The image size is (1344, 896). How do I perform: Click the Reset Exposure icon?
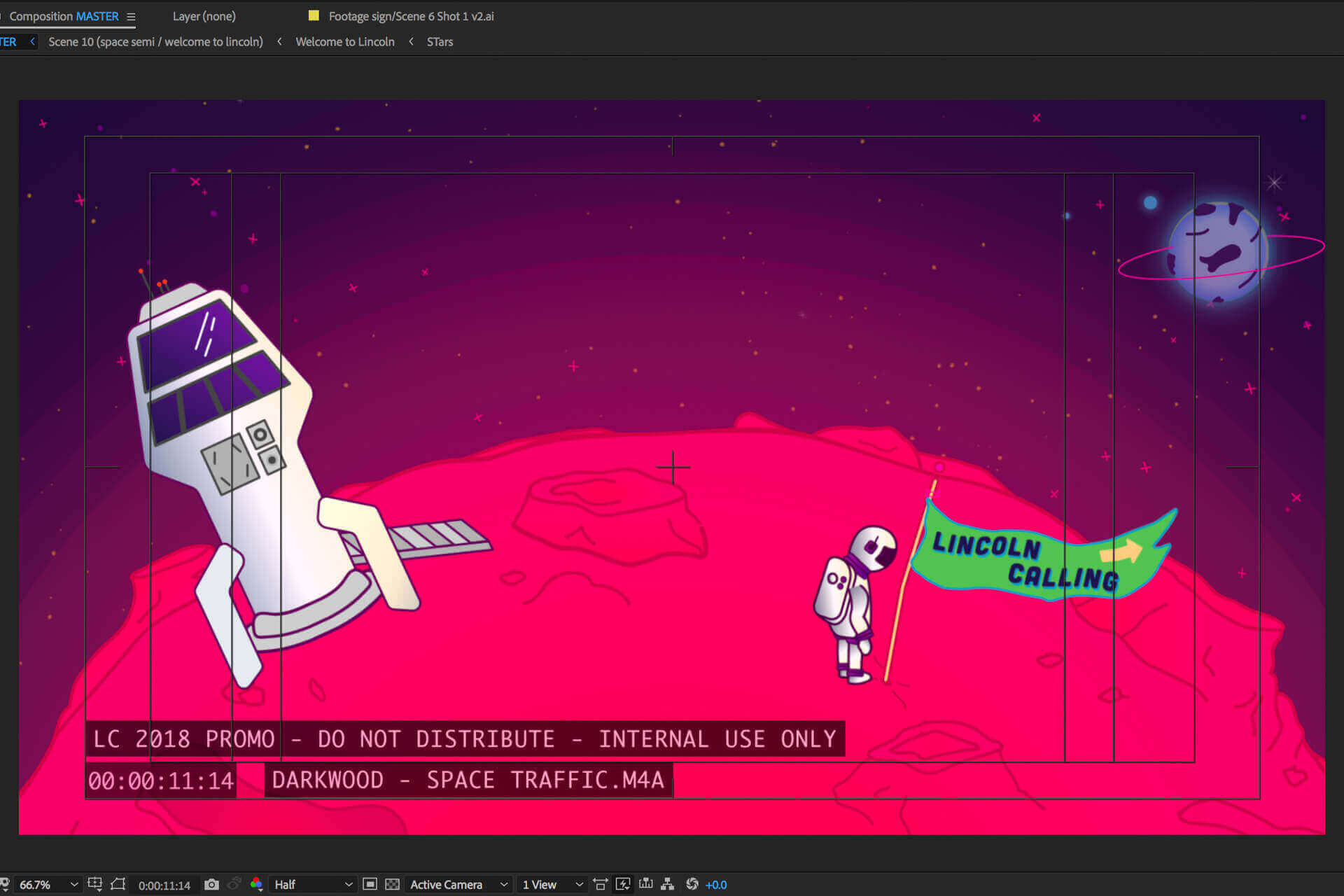(692, 885)
